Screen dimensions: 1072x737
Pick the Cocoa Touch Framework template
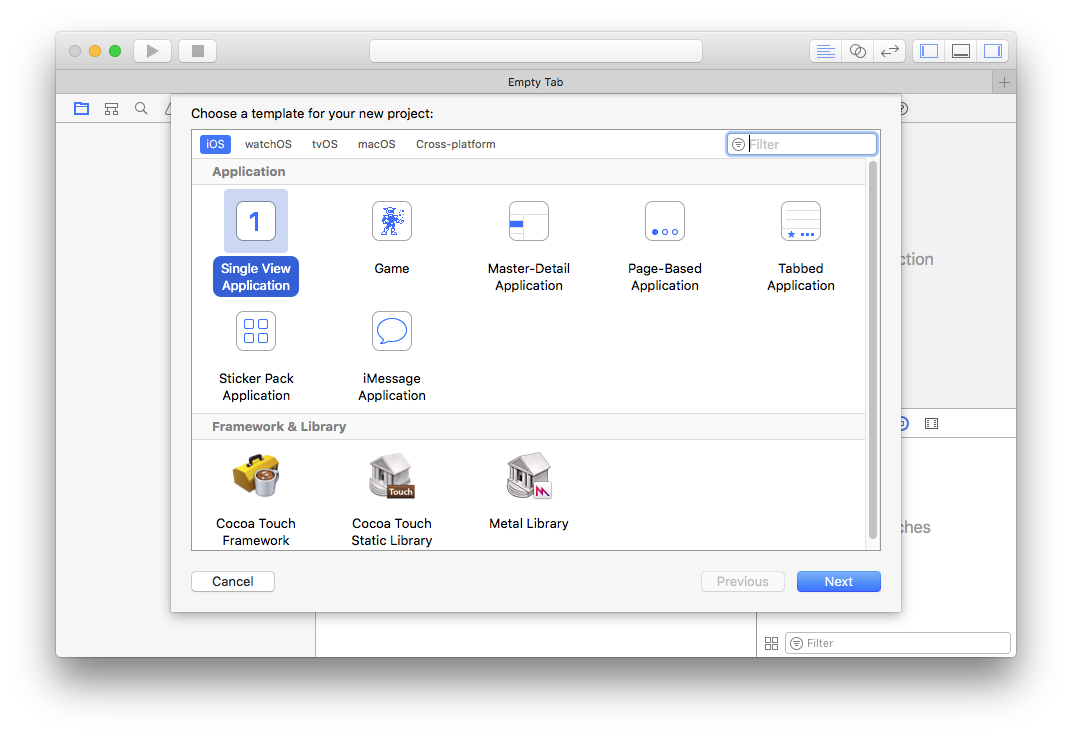256,476
